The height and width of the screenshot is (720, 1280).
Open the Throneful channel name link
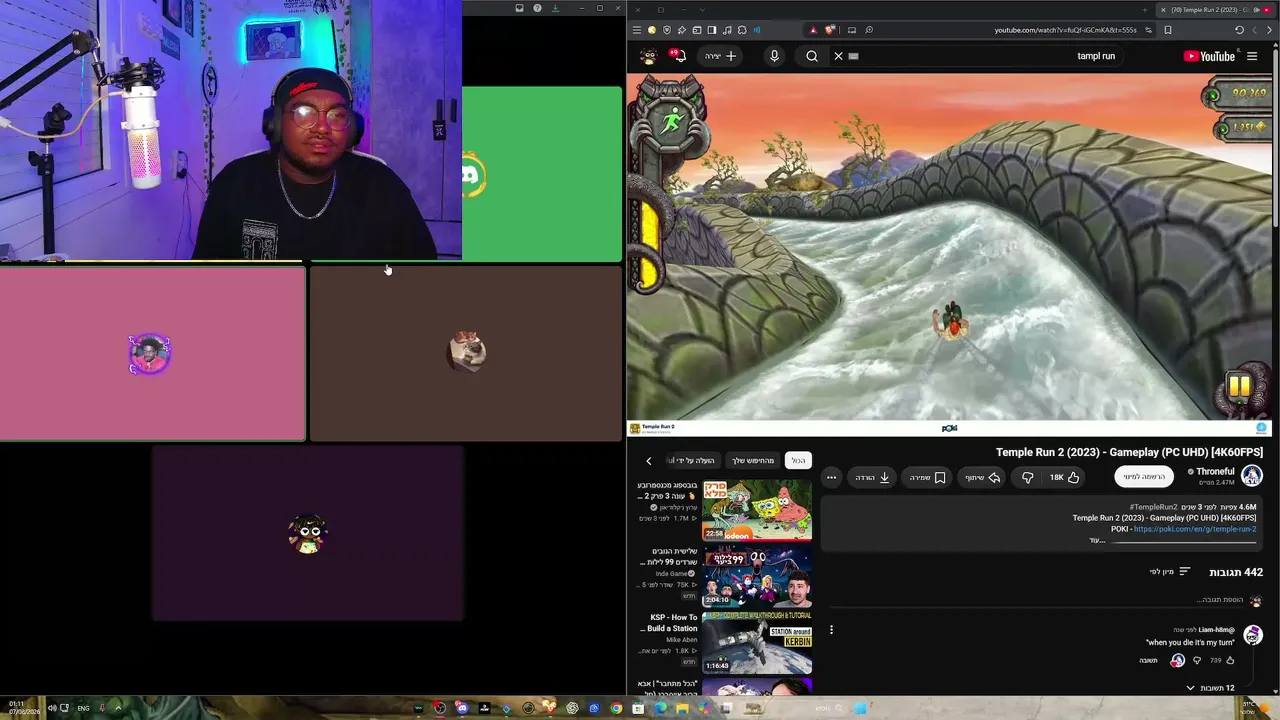[x=1215, y=471]
